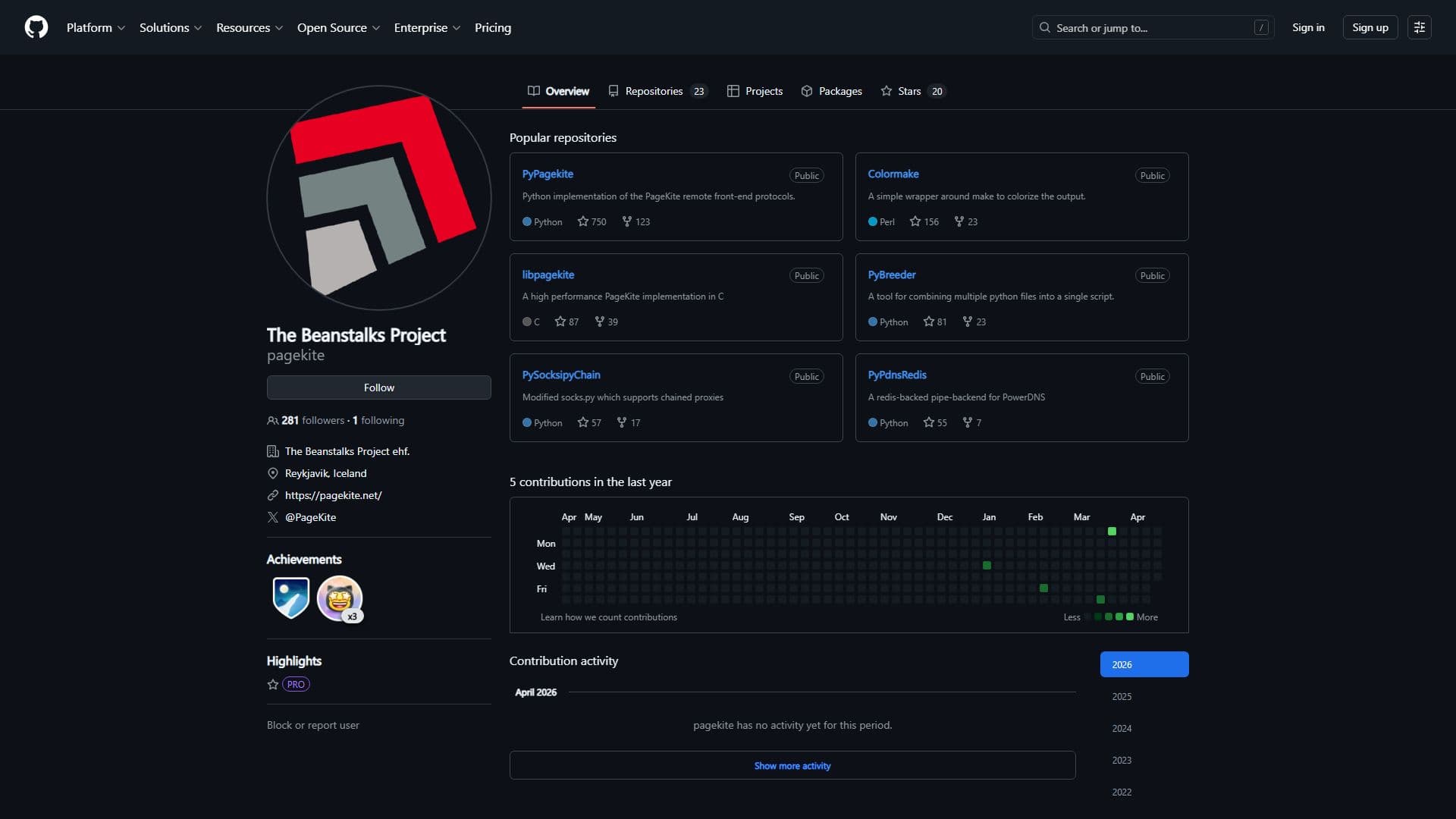Click the Achievements heading link

(x=304, y=560)
